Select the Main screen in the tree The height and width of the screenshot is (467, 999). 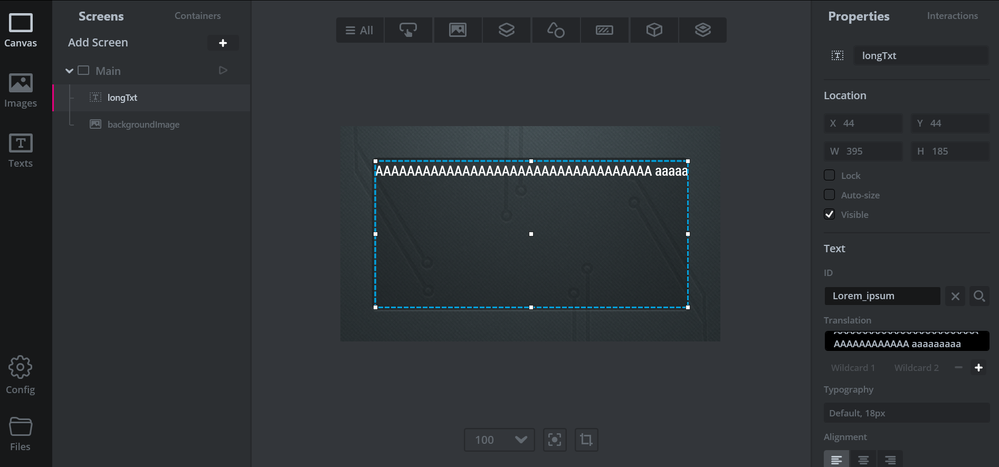[x=108, y=71]
